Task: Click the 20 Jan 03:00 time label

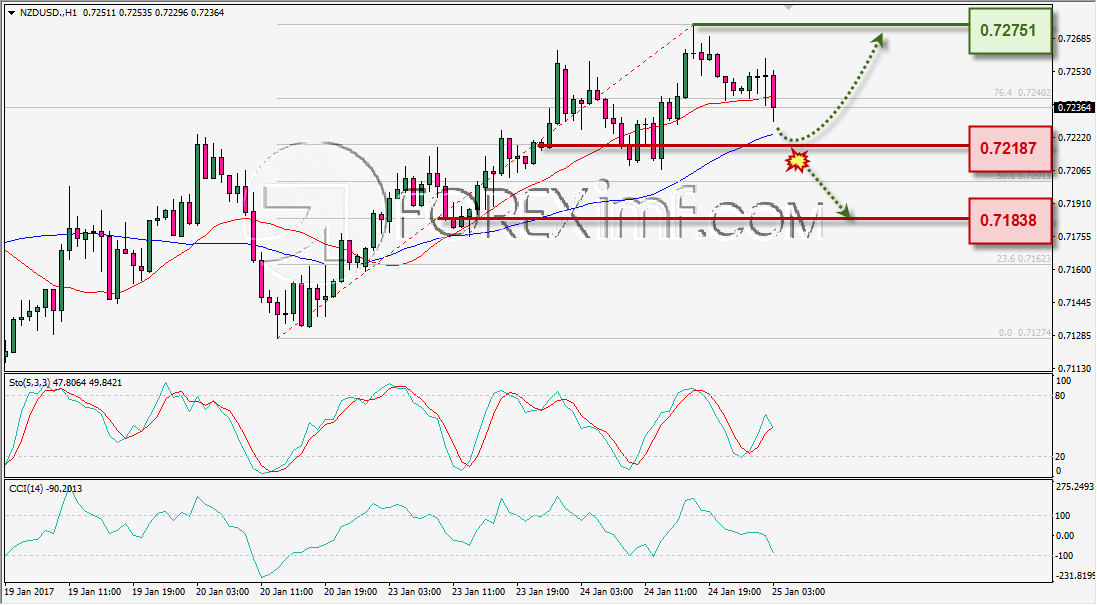Action: [222, 592]
